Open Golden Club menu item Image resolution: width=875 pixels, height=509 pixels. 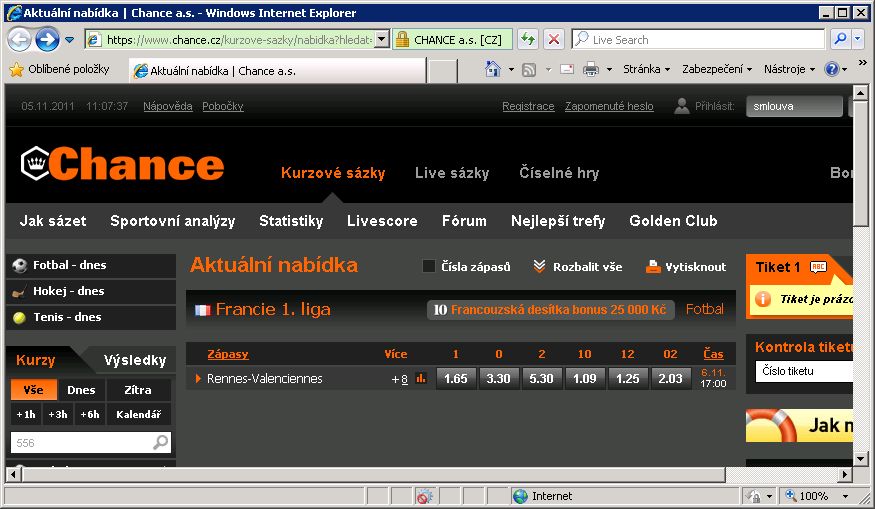click(x=674, y=221)
